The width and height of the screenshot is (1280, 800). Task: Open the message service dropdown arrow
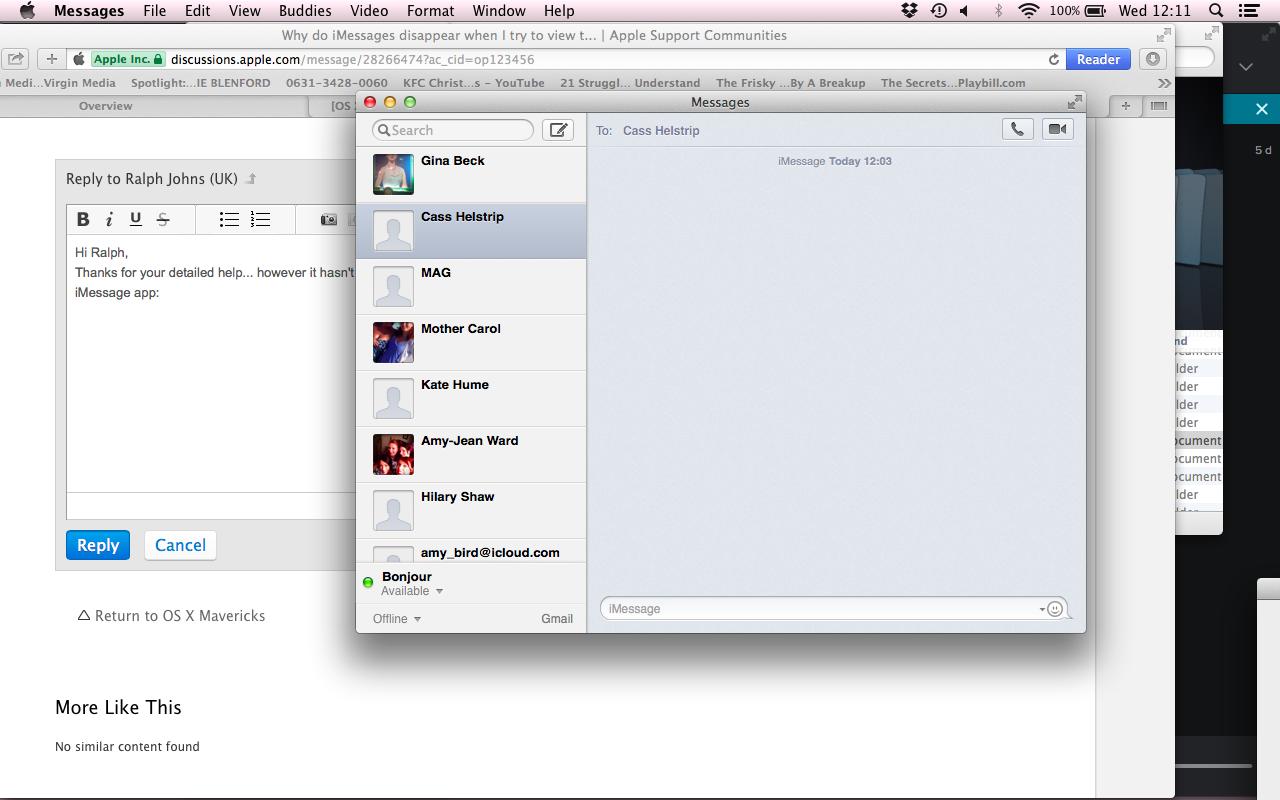click(x=1043, y=609)
